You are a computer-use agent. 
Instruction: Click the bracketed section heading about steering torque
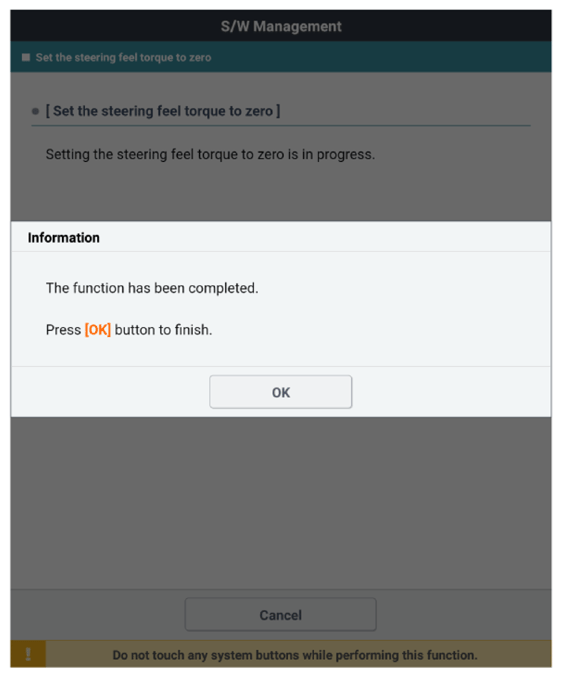coord(163,111)
